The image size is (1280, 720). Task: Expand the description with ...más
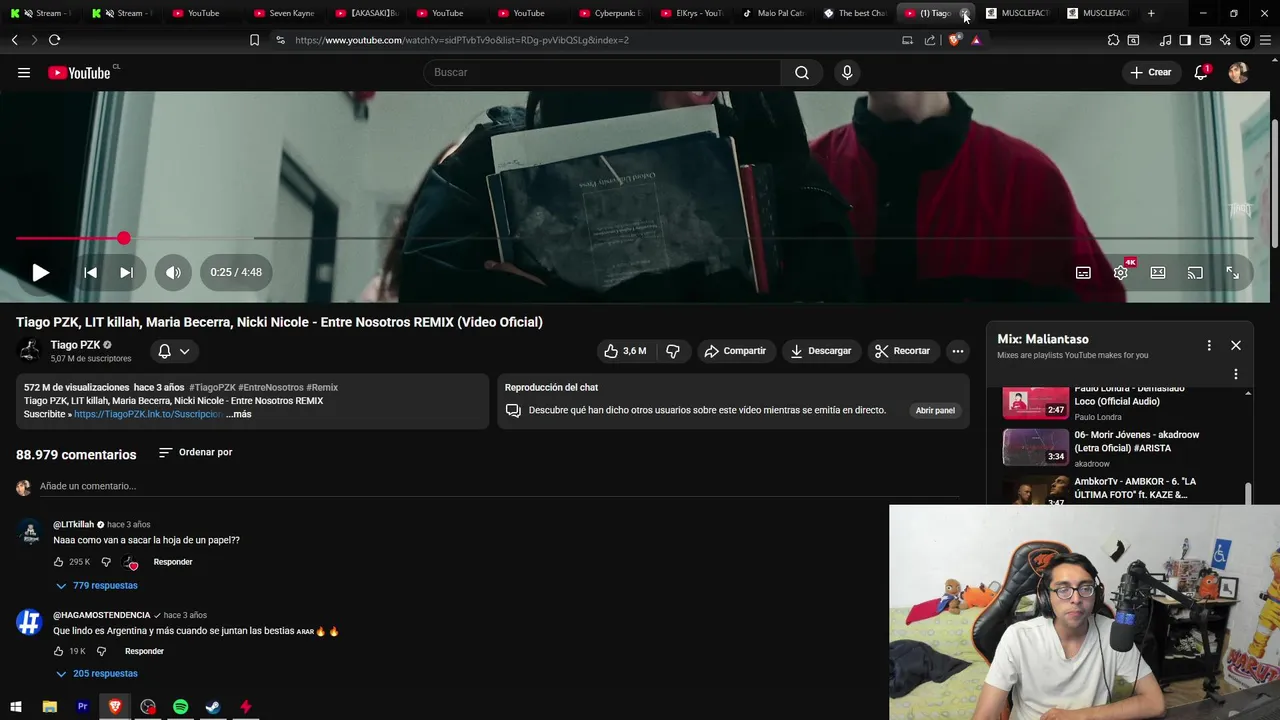(x=239, y=414)
